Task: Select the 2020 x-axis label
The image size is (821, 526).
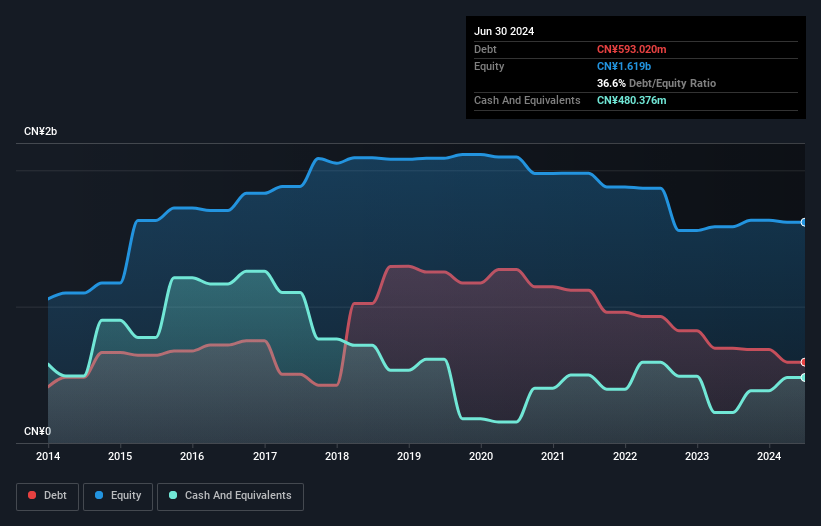Action: pos(481,456)
